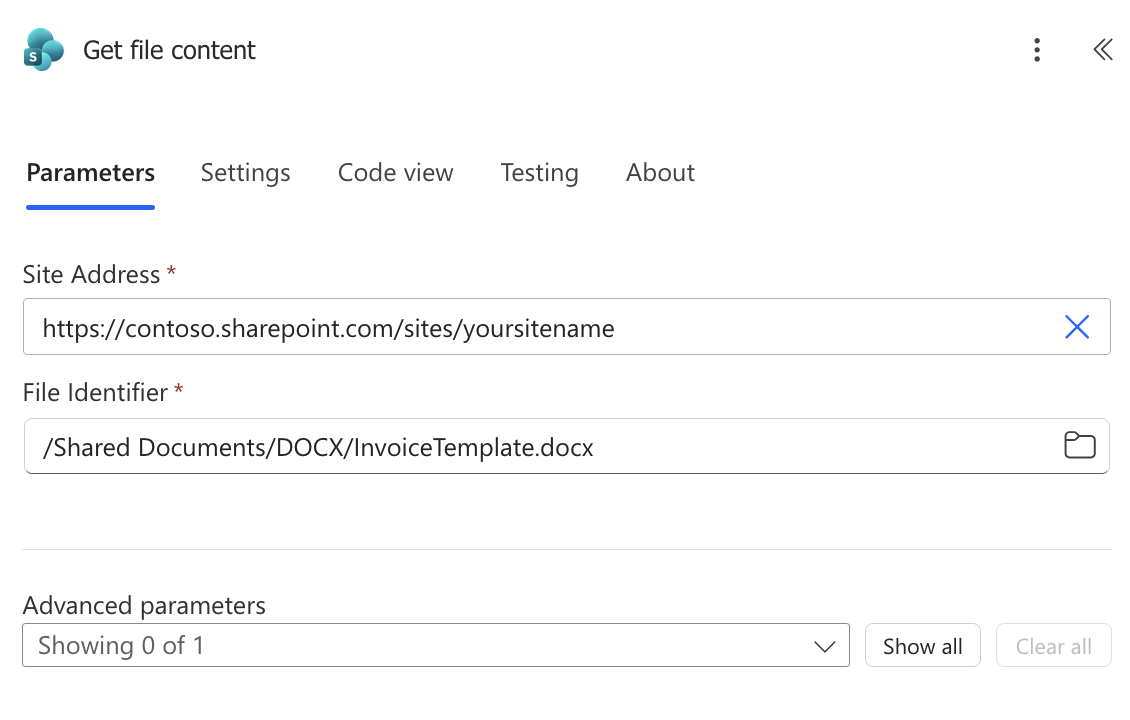
Task: Open the Code view tab
Action: click(395, 172)
